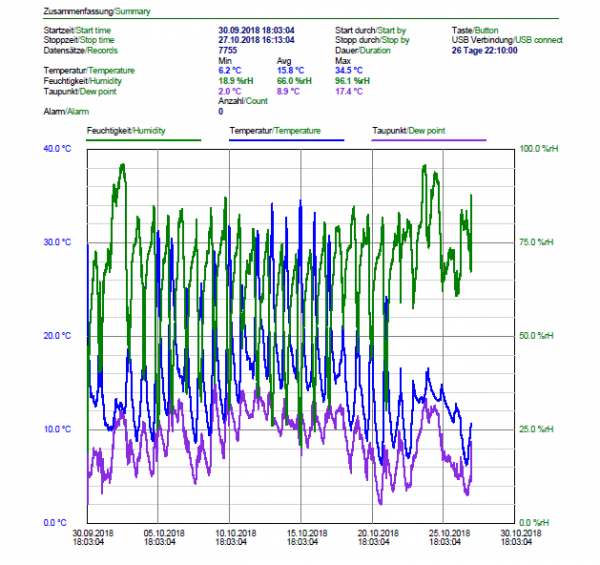Click the Taste/Button start method text
Screen dimensions: 600x565
coord(475,31)
